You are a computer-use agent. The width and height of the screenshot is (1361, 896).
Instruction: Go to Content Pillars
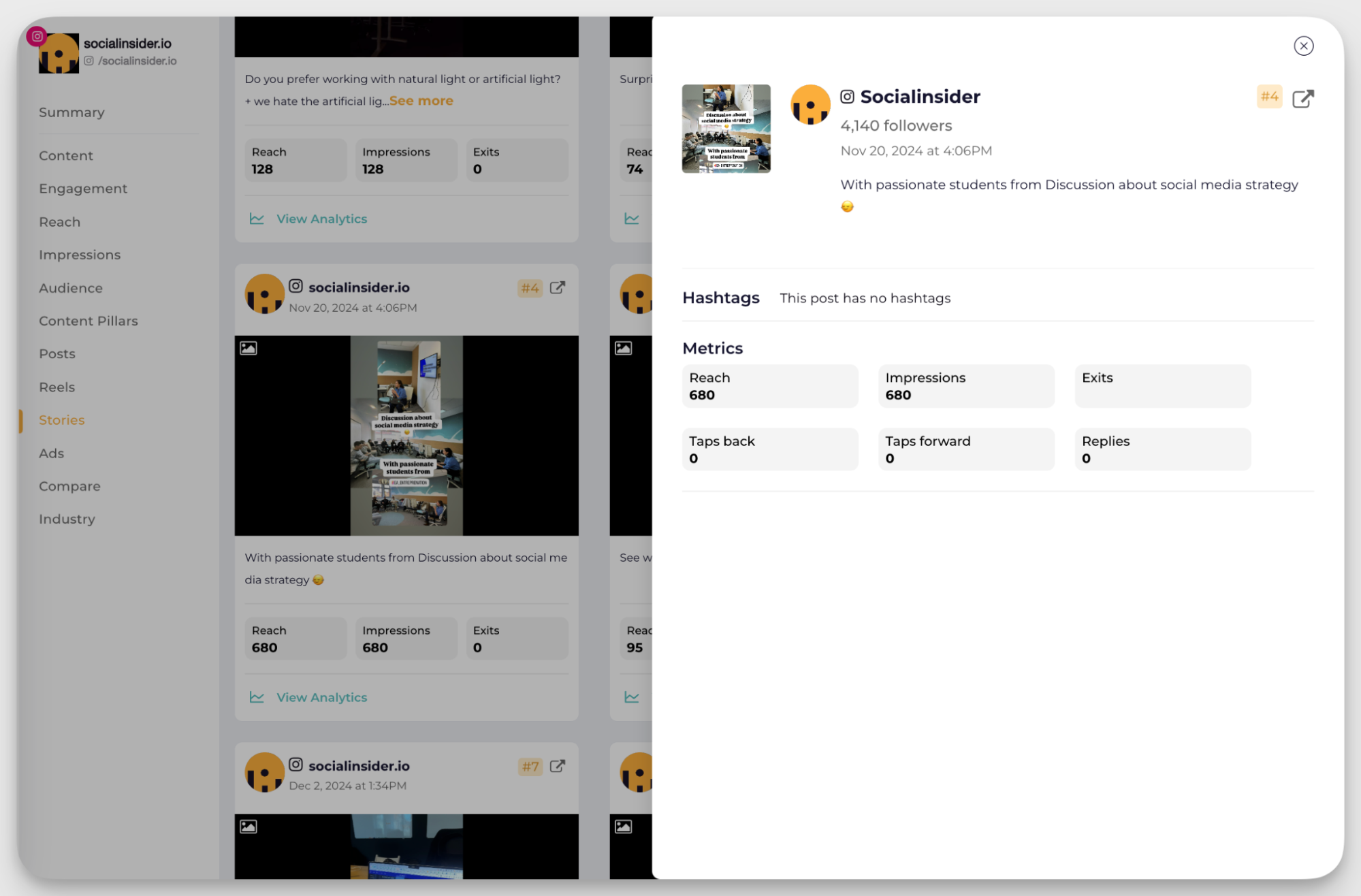tap(89, 321)
